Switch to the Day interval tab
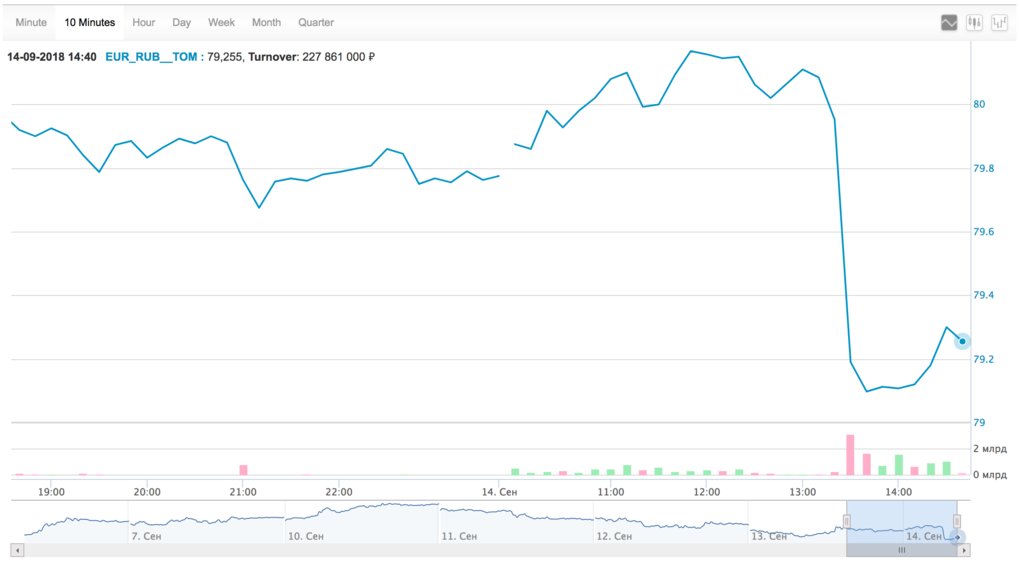 pos(181,23)
